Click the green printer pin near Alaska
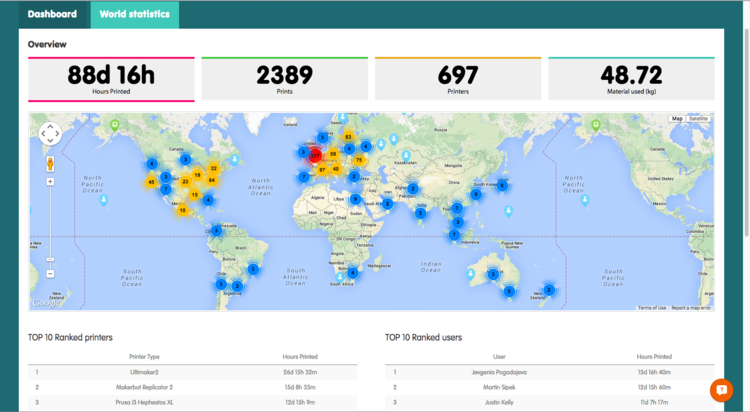Image resolution: width=750 pixels, height=412 pixels. coord(115,125)
